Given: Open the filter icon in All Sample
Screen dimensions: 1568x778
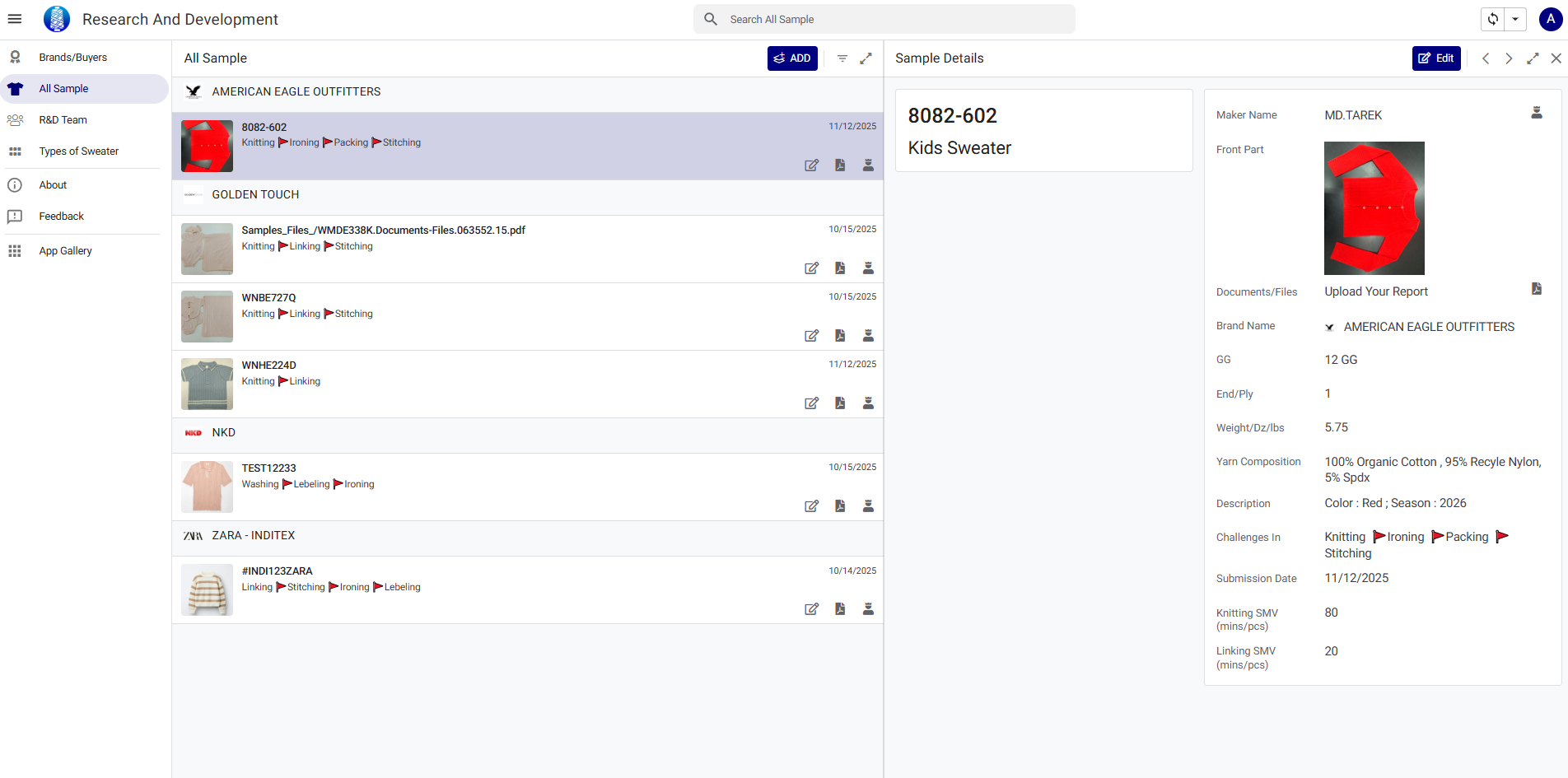Looking at the screenshot, I should (842, 58).
